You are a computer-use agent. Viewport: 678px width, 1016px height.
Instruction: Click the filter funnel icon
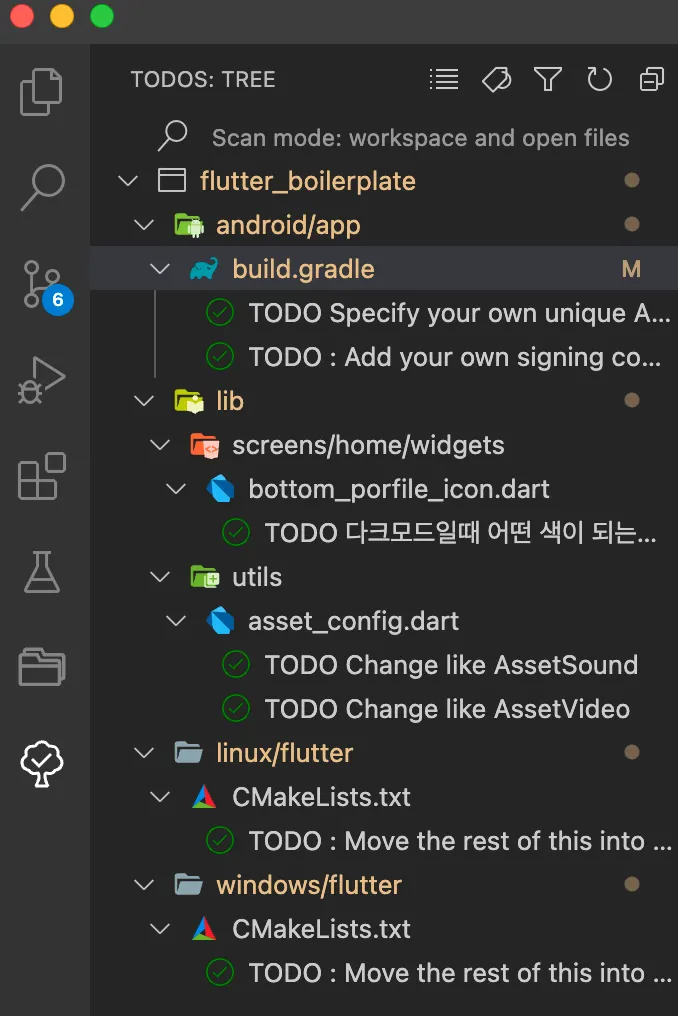547,80
